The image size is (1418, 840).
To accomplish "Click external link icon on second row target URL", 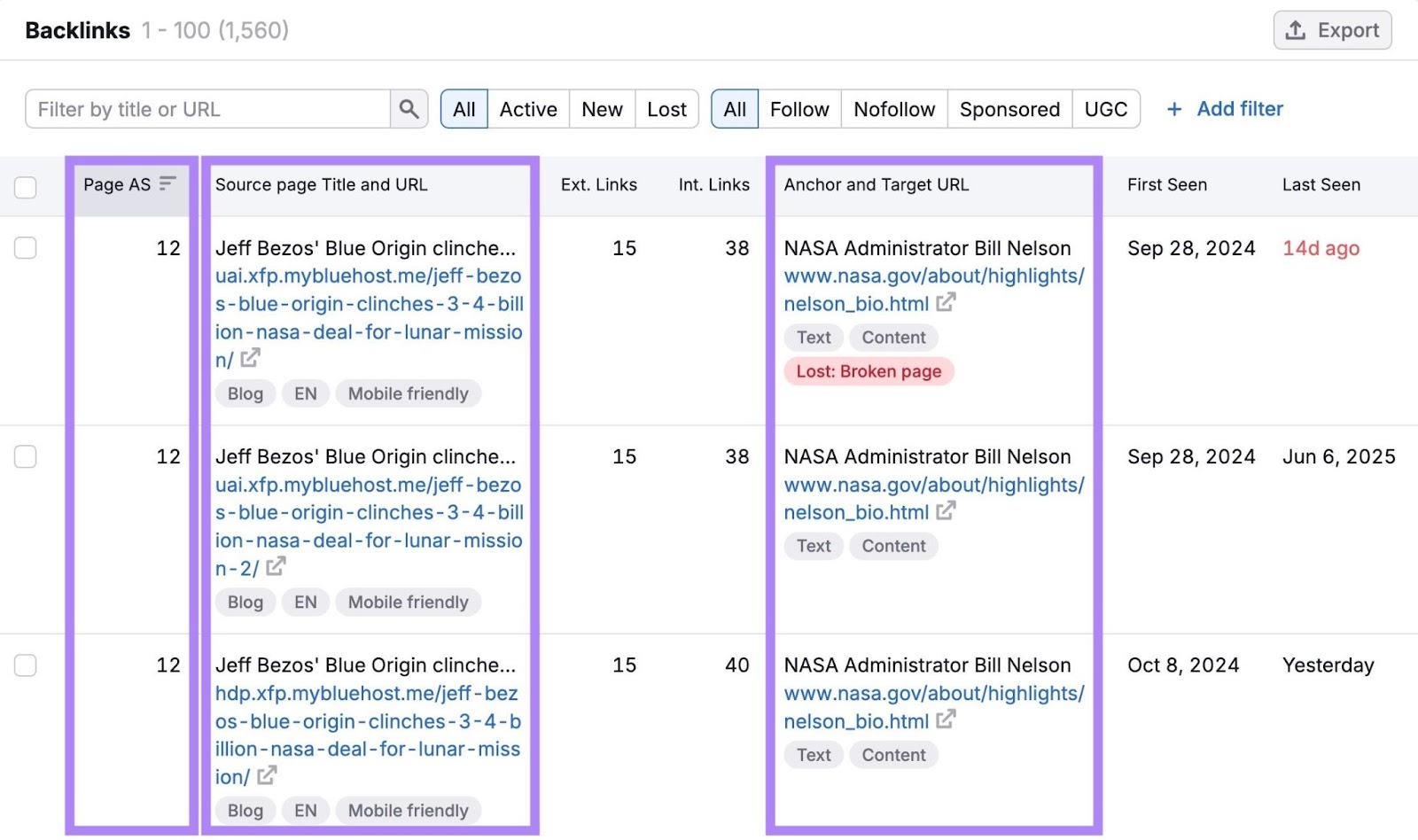I will pos(947,511).
